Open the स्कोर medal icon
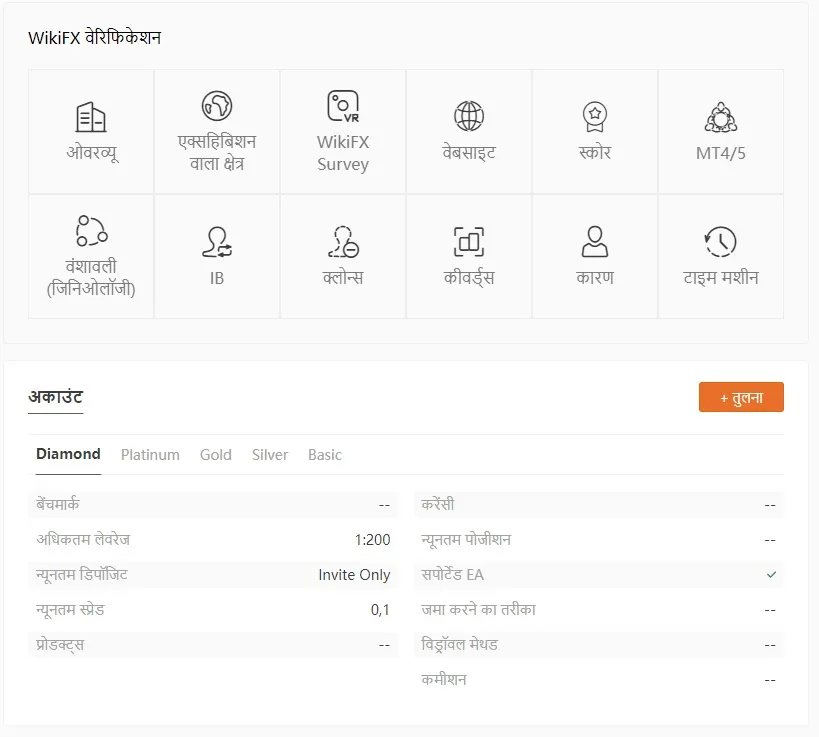819x737 pixels. click(x=595, y=116)
